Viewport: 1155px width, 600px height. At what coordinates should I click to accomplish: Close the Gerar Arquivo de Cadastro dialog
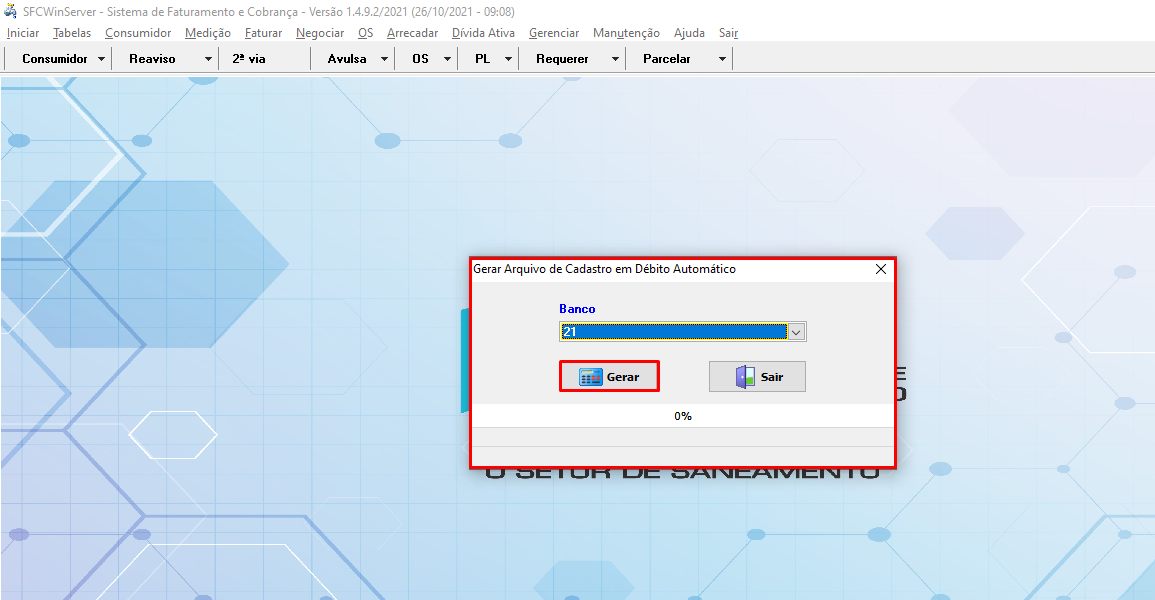coord(881,269)
